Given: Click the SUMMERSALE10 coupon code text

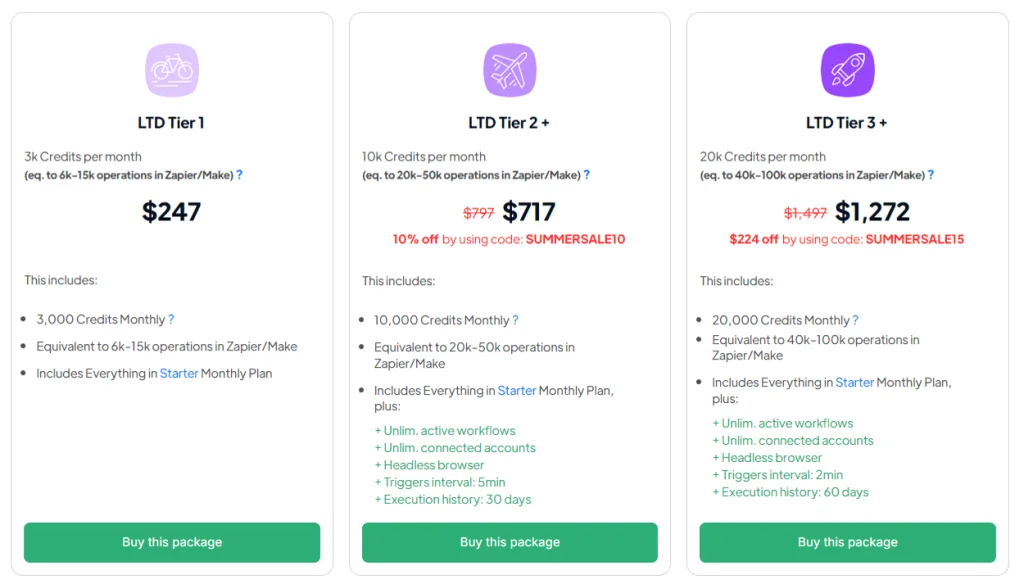Looking at the screenshot, I should [x=575, y=240].
